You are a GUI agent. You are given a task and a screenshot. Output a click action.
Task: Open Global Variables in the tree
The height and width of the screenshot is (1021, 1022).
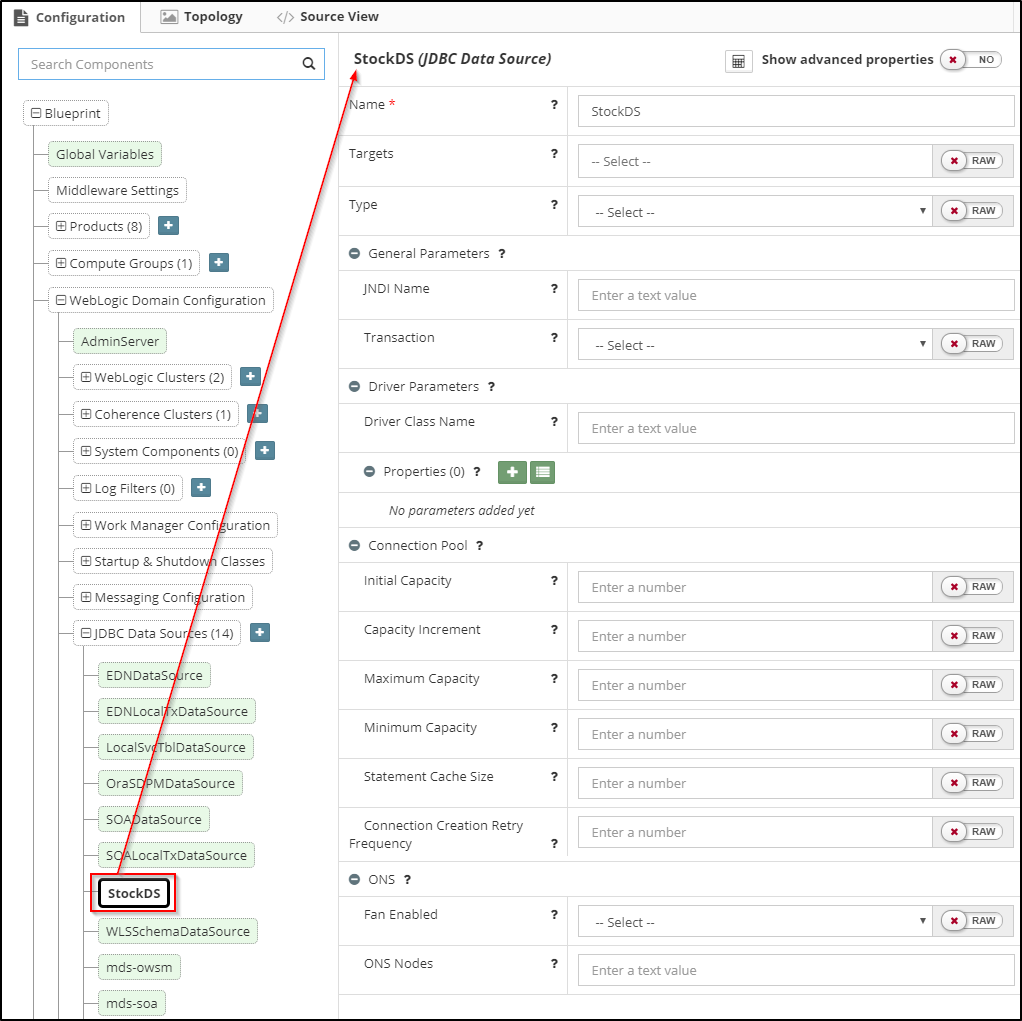(x=105, y=154)
